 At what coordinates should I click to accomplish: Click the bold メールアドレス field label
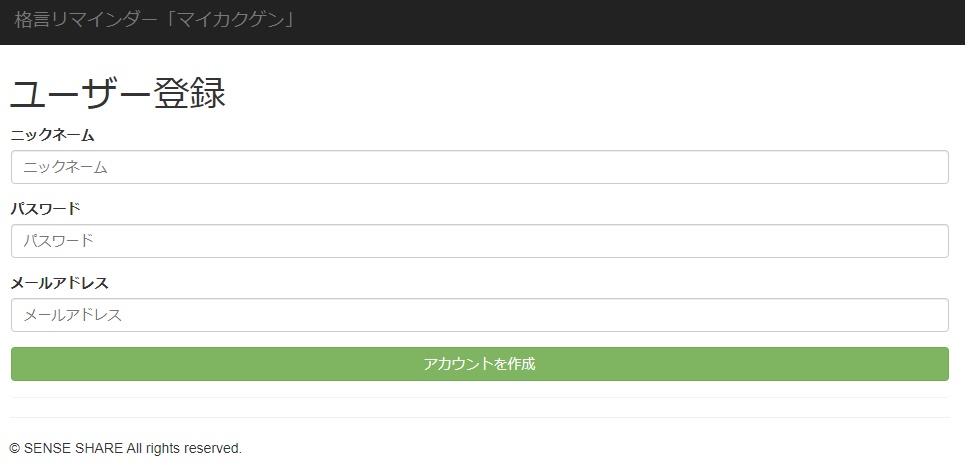[x=60, y=283]
